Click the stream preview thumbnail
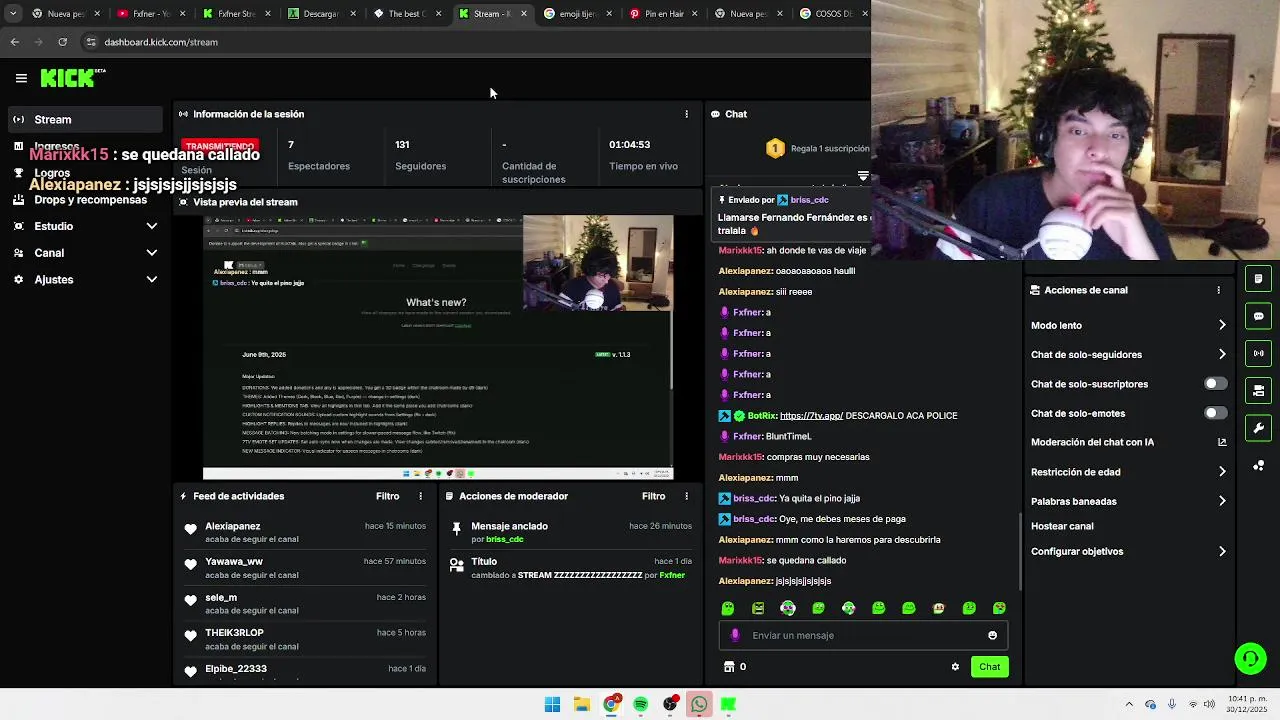This screenshot has width=1280, height=720. click(438, 347)
